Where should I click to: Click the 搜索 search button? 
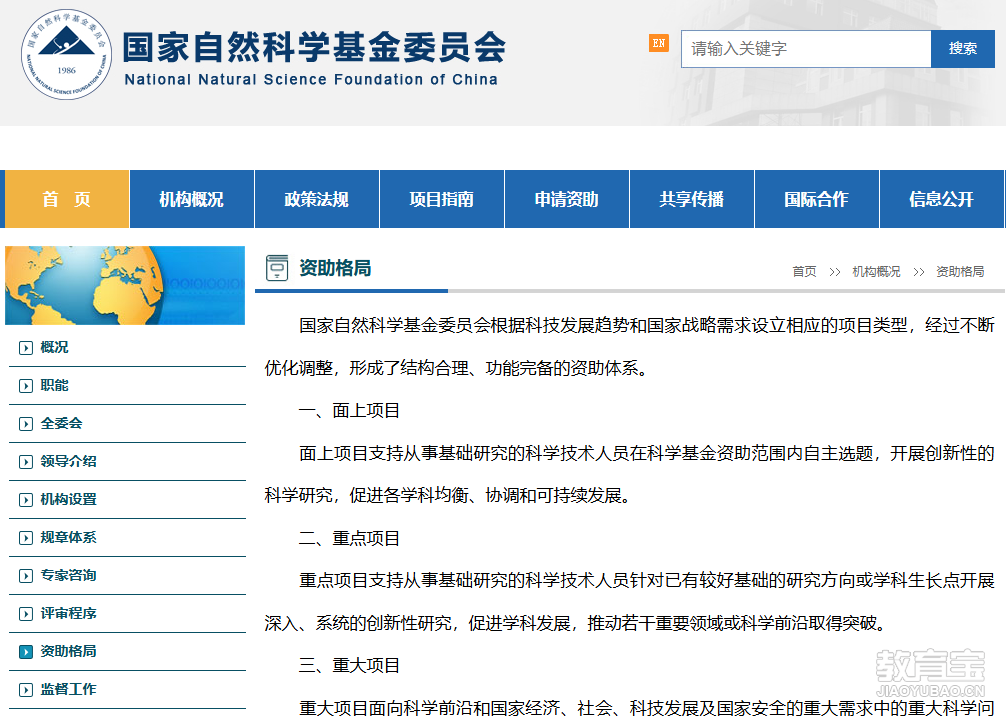[x=963, y=49]
